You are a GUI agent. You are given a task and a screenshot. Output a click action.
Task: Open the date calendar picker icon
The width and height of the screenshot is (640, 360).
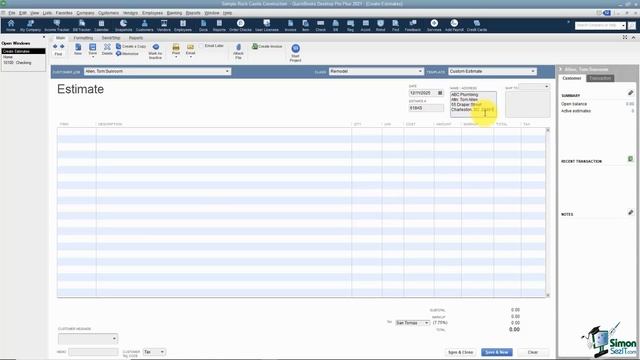click(x=440, y=93)
